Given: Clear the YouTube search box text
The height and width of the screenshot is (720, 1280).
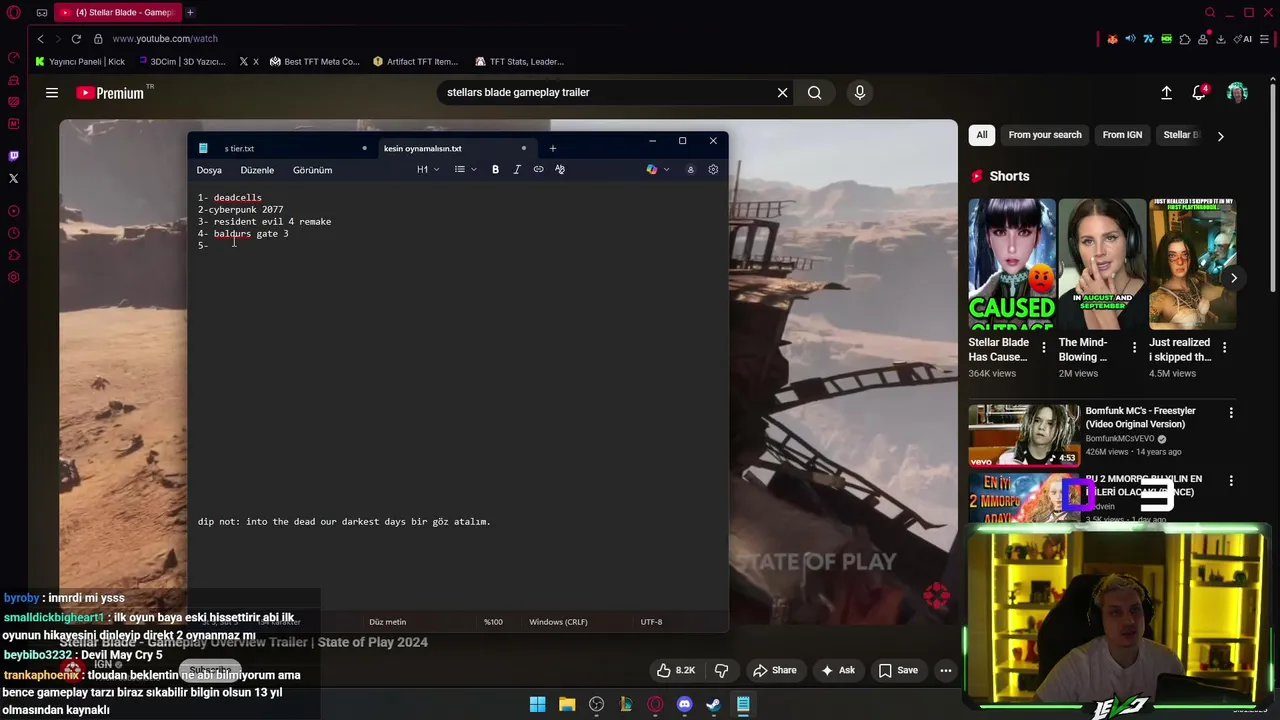Looking at the screenshot, I should click(782, 92).
